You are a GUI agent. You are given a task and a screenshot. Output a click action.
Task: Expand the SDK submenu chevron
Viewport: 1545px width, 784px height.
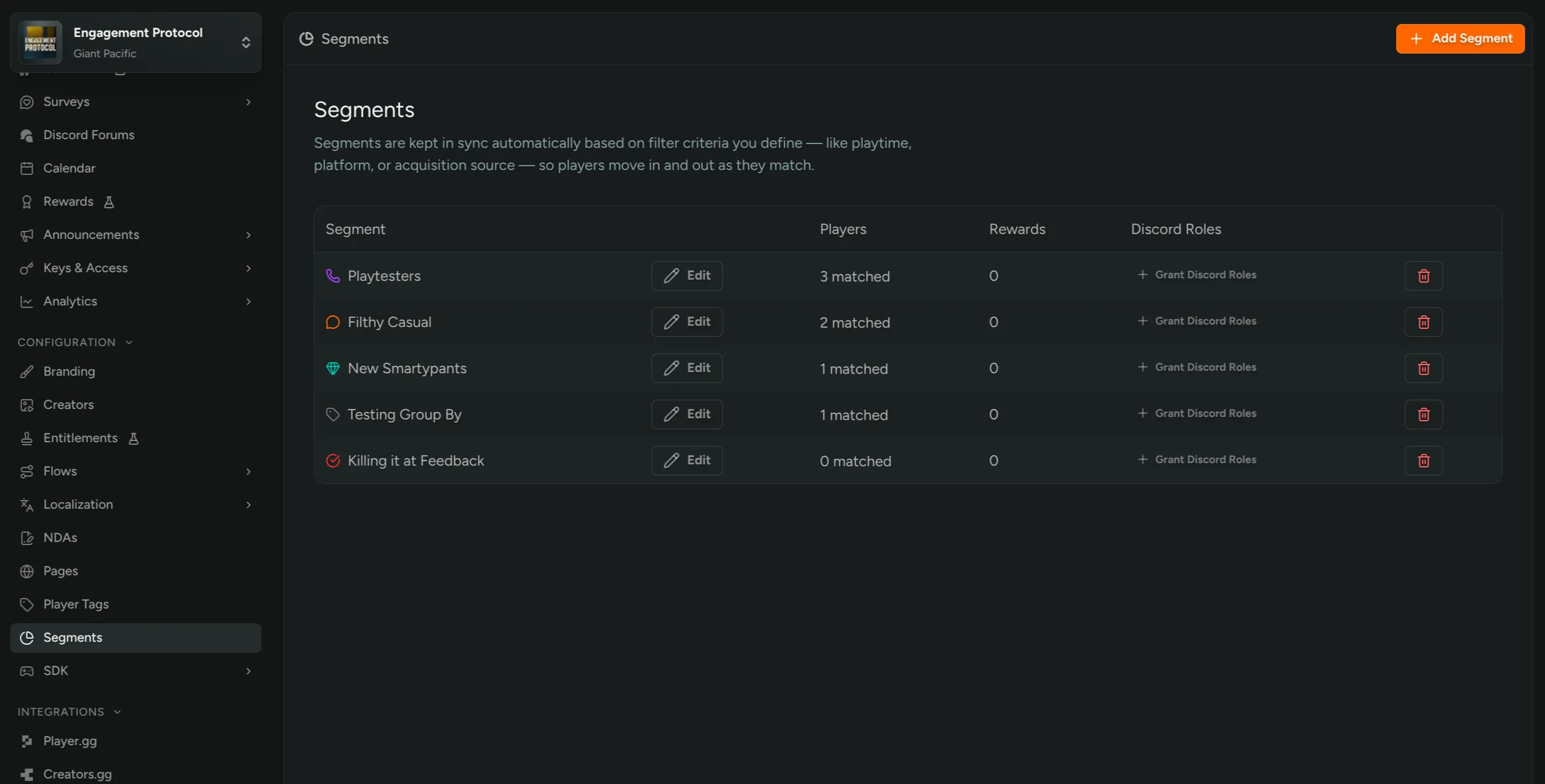[248, 671]
